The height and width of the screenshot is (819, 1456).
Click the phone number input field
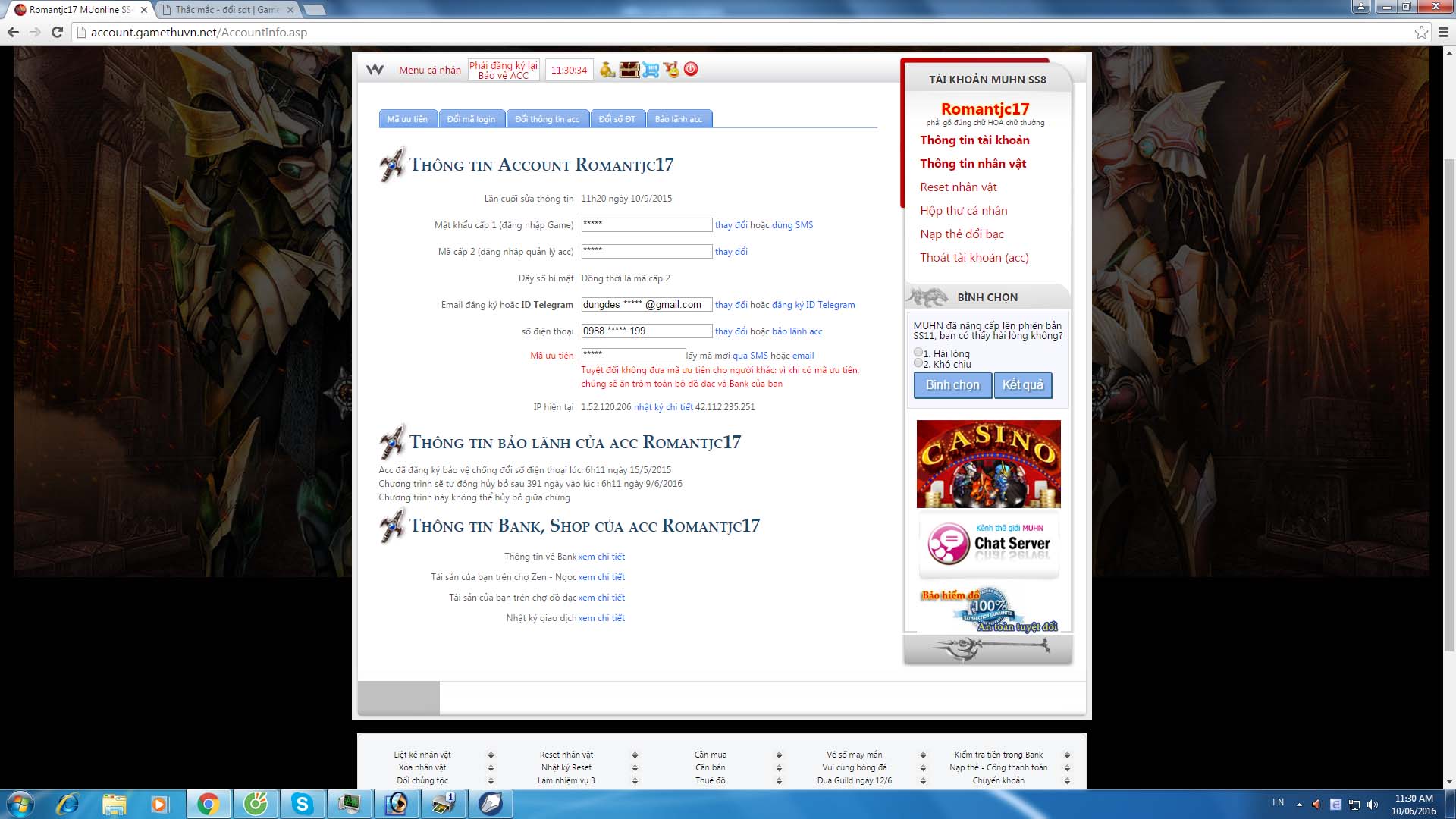646,331
